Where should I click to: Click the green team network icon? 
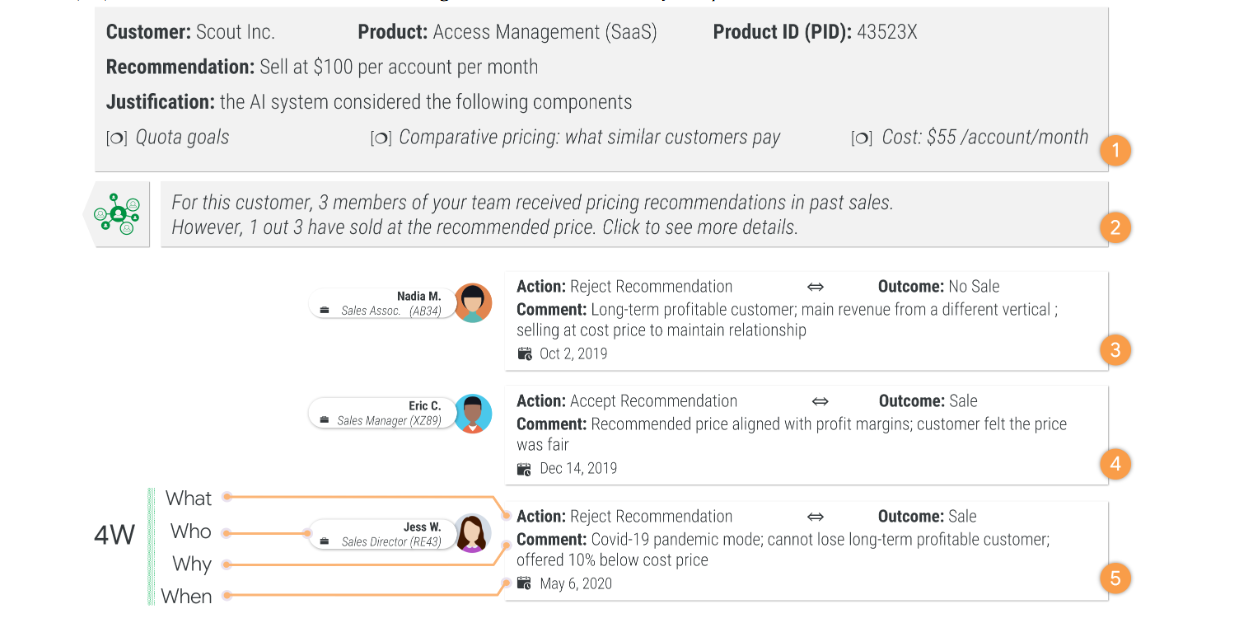click(x=117, y=213)
